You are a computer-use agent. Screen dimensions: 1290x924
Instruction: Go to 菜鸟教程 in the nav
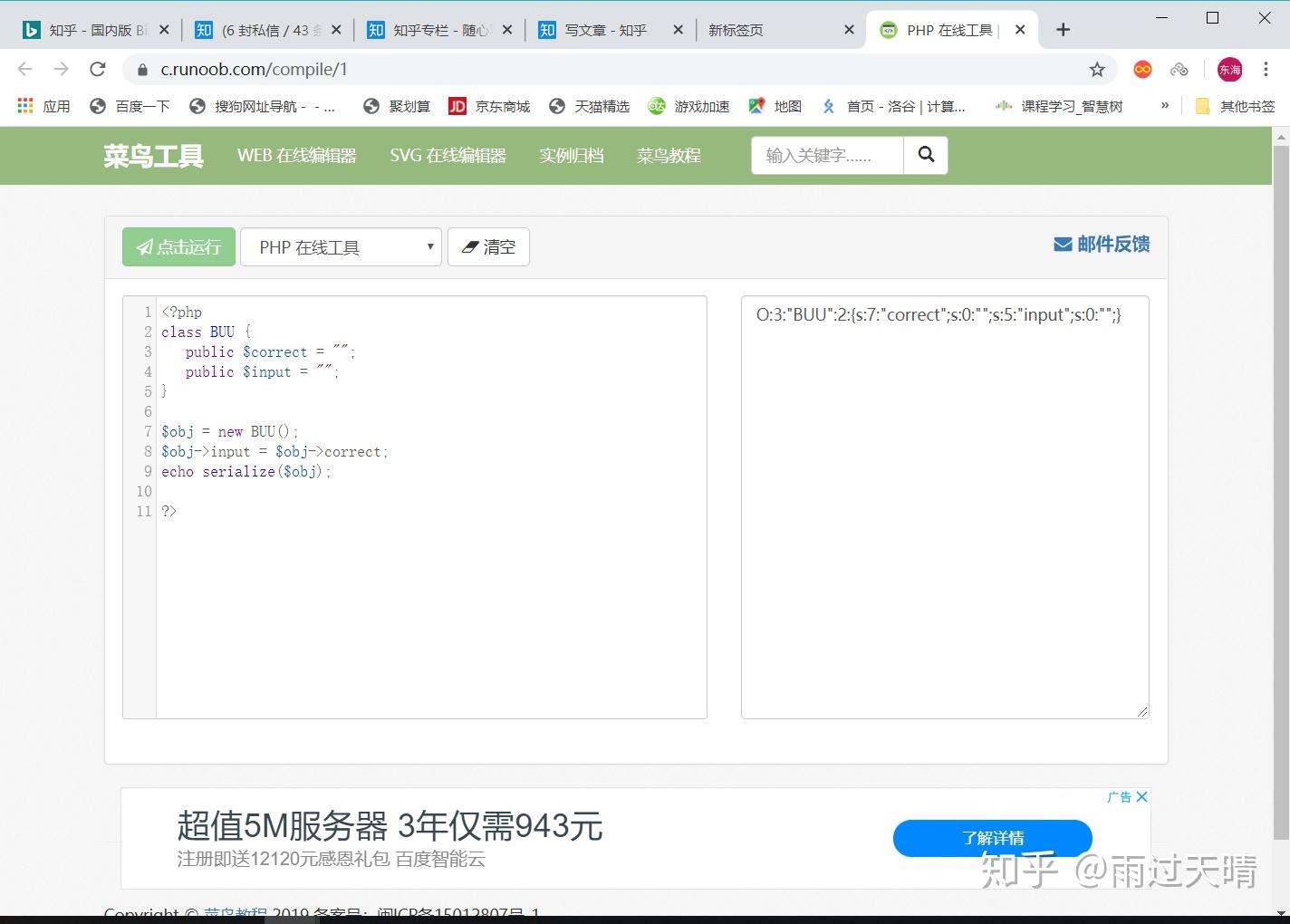(669, 155)
